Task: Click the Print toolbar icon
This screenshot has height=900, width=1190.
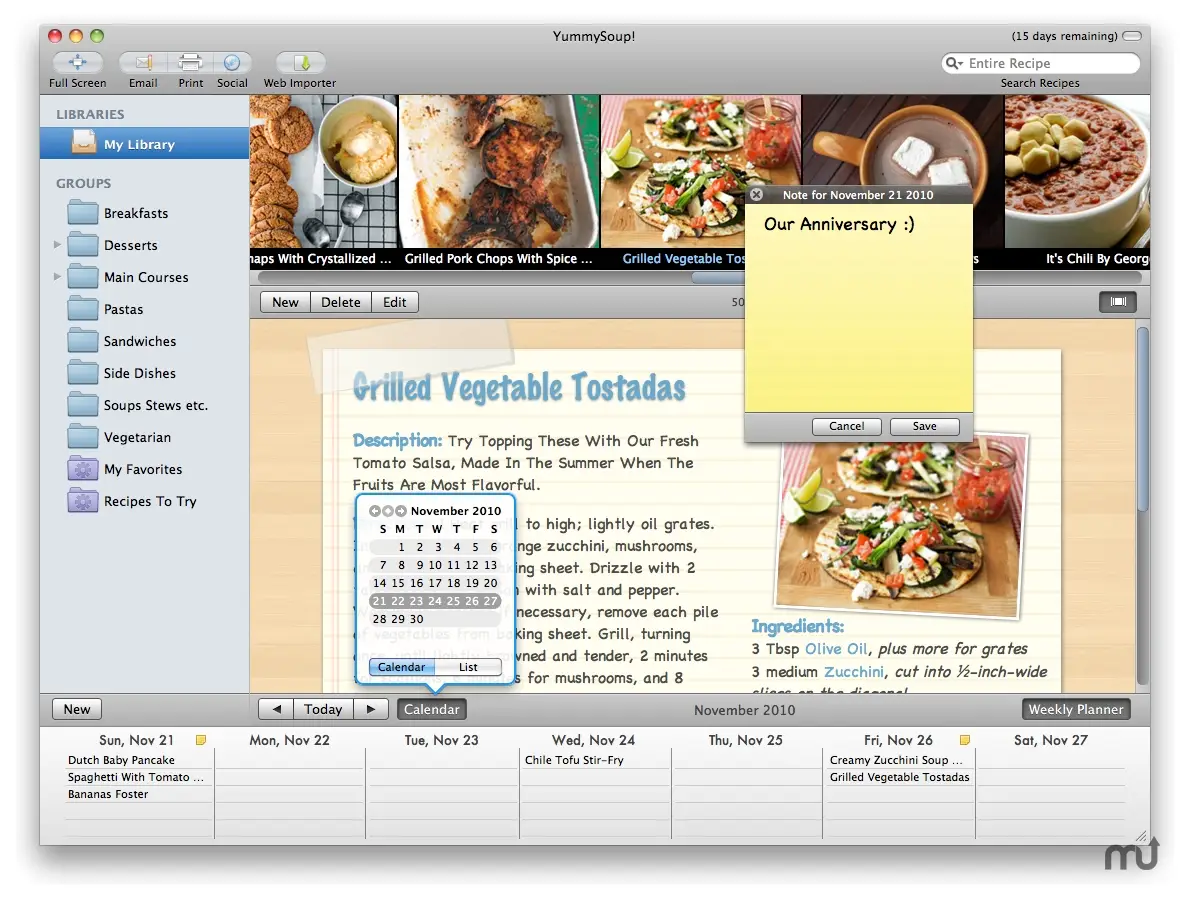Action: point(190,62)
